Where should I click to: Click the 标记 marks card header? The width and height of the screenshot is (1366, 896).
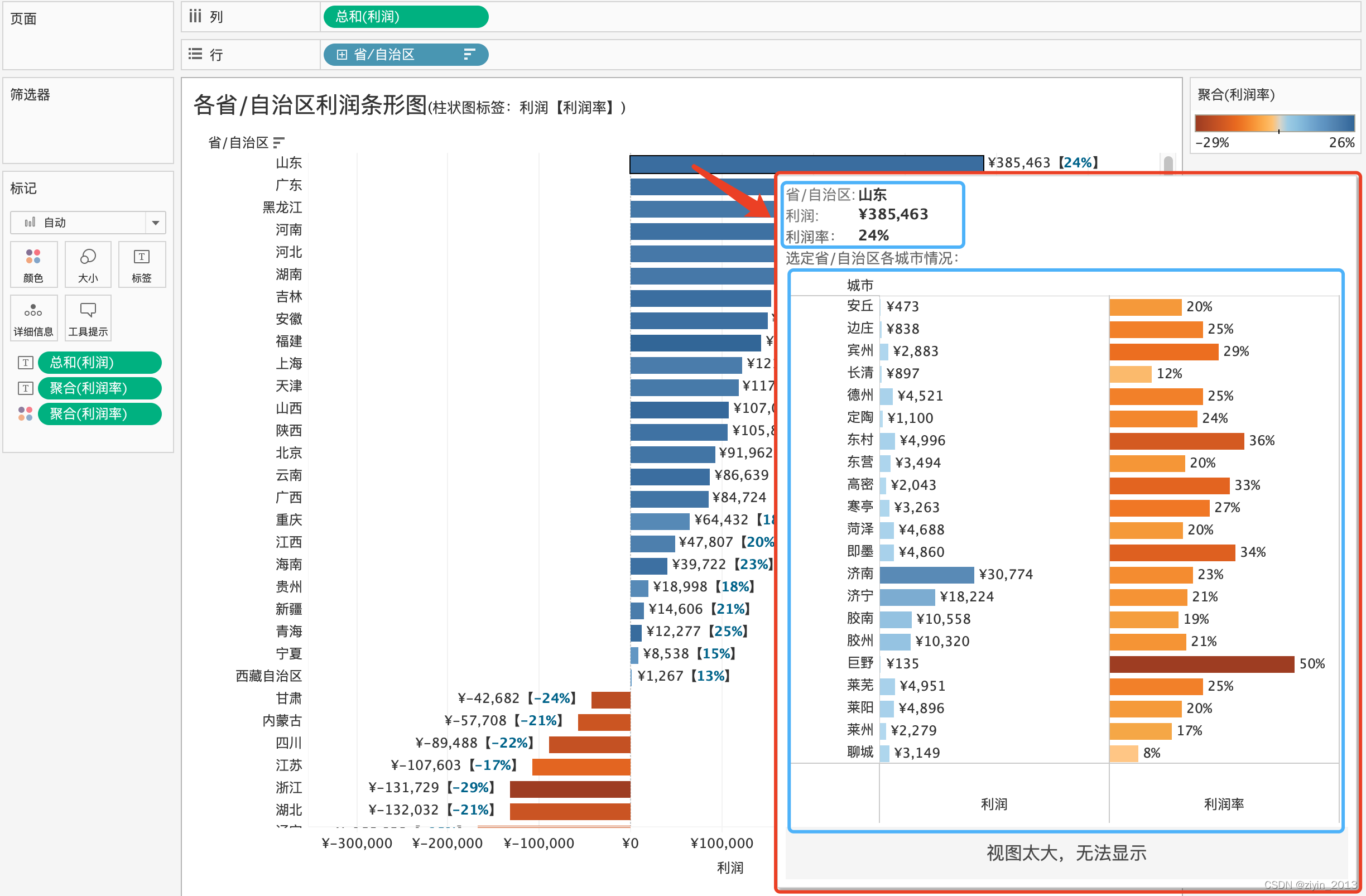23,187
